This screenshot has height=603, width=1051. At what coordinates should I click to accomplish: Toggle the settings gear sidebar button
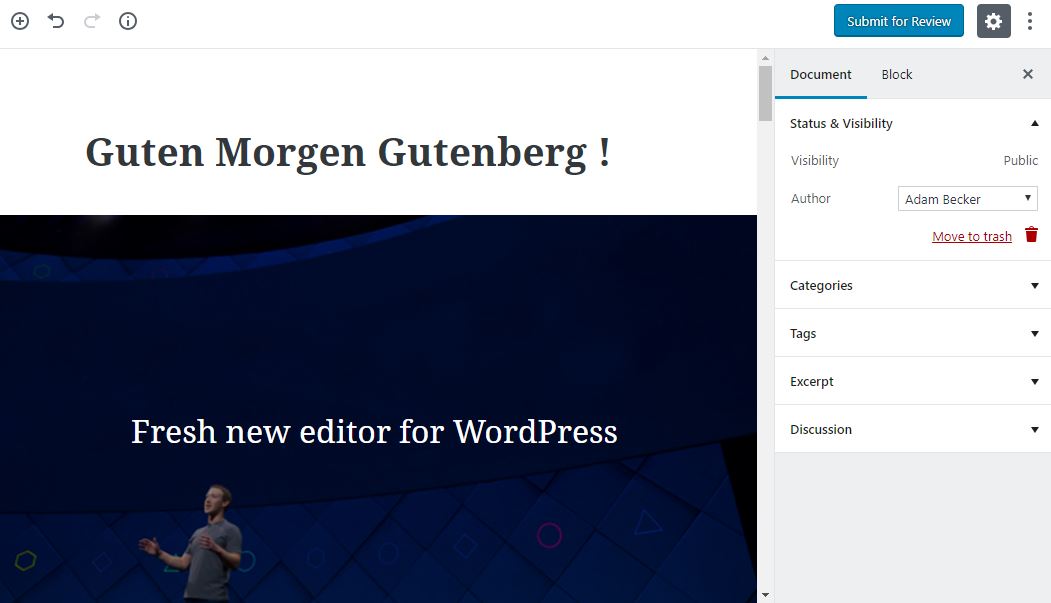coord(993,21)
